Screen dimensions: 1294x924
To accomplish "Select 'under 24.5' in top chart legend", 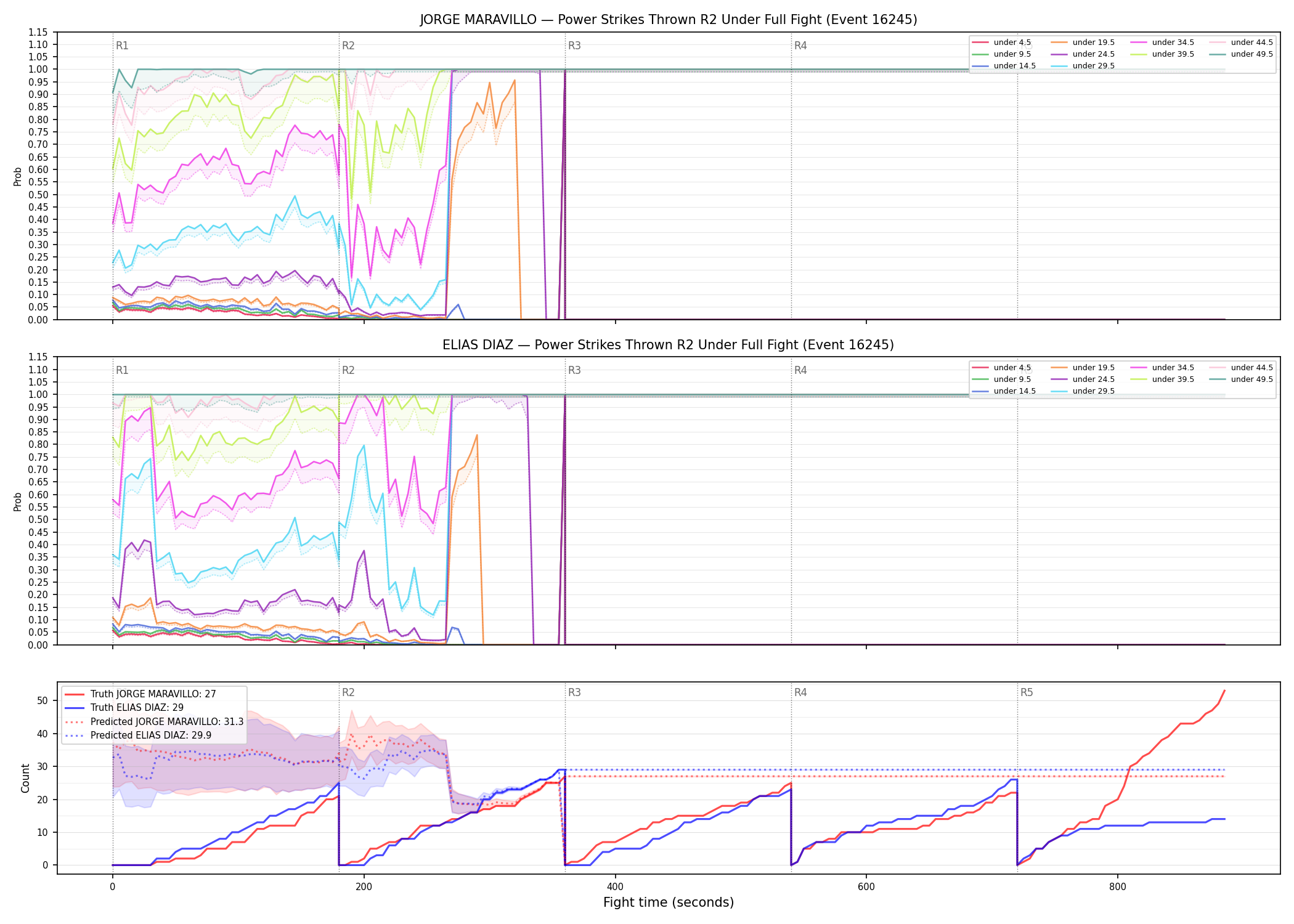I will pos(1093,54).
